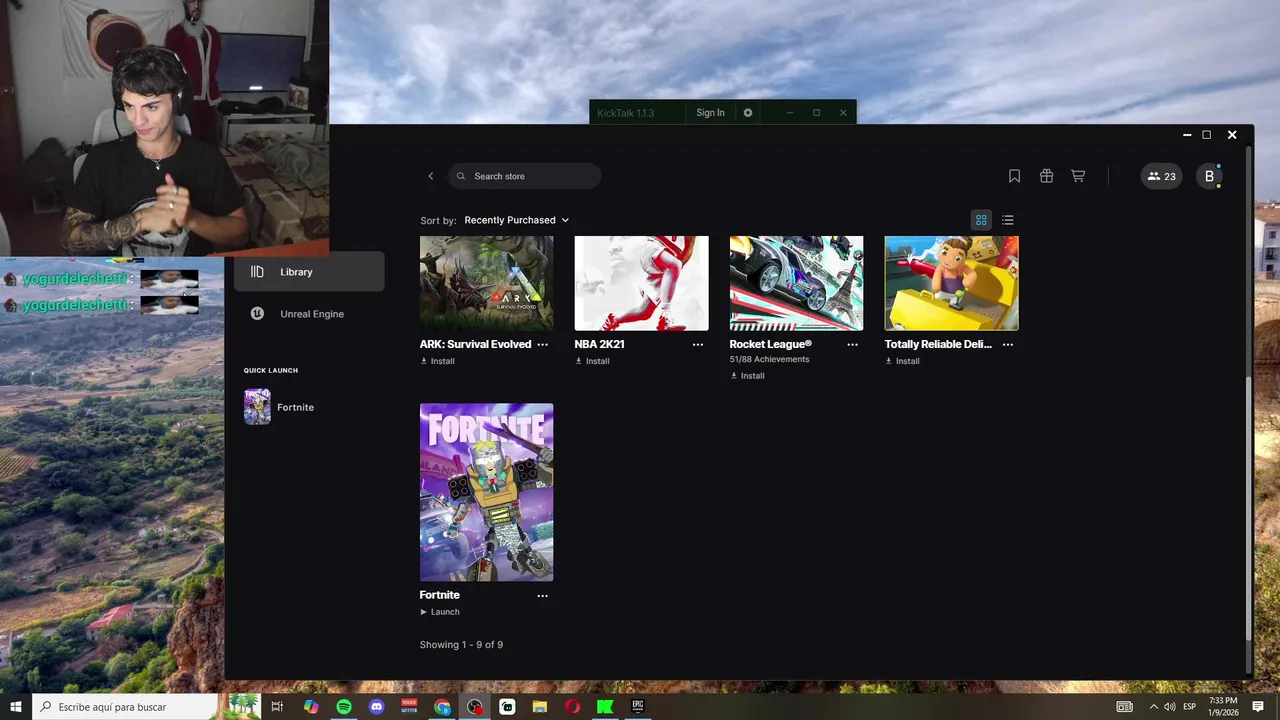Install ARK: Survival Evolved
The width and height of the screenshot is (1280, 720).
pyautogui.click(x=437, y=361)
